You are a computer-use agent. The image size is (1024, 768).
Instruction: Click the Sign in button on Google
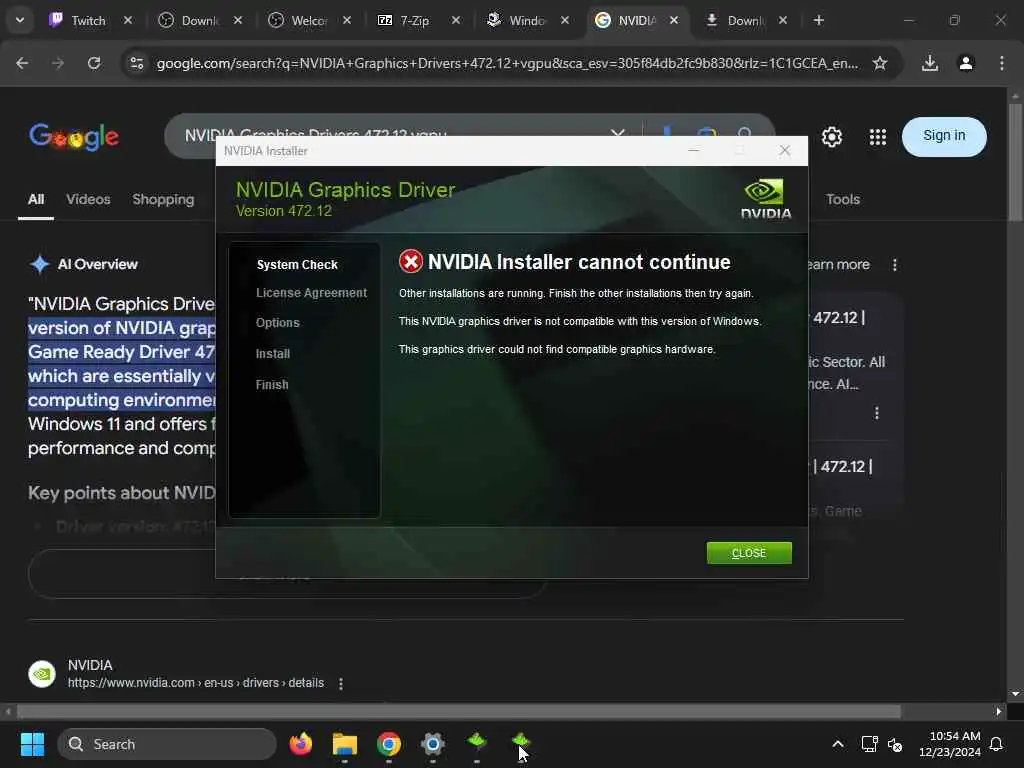click(x=944, y=136)
